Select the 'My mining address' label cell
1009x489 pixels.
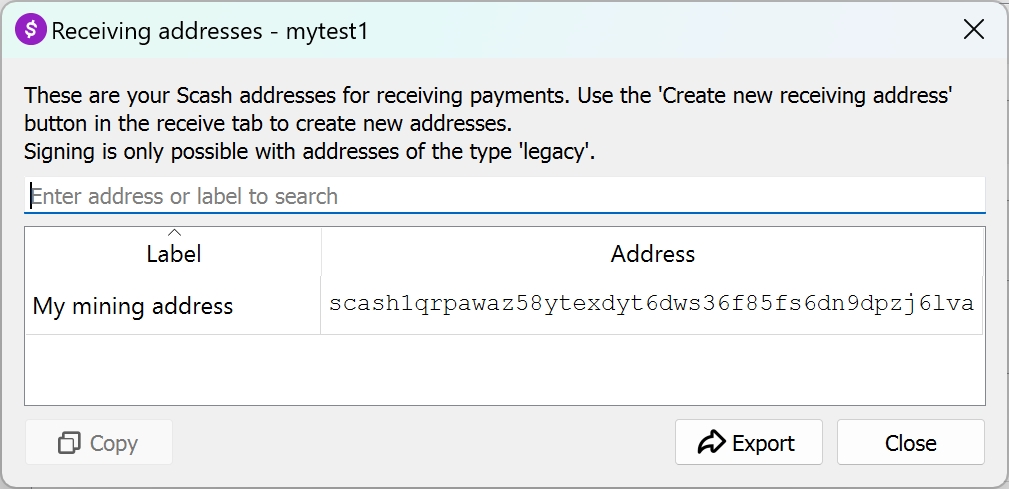click(x=173, y=306)
